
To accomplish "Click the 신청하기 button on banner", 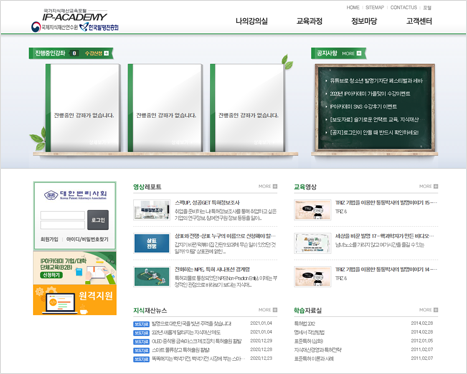I will click(51, 275).
